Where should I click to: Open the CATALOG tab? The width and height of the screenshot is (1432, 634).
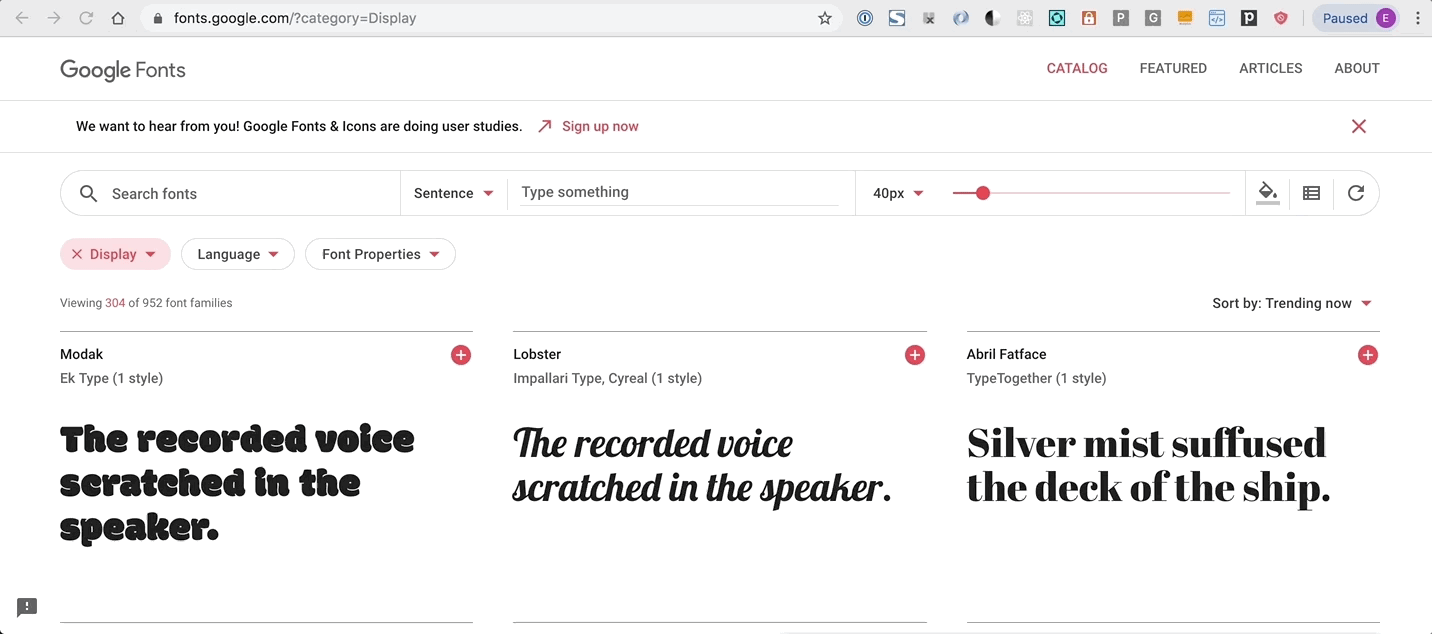[x=1077, y=68]
